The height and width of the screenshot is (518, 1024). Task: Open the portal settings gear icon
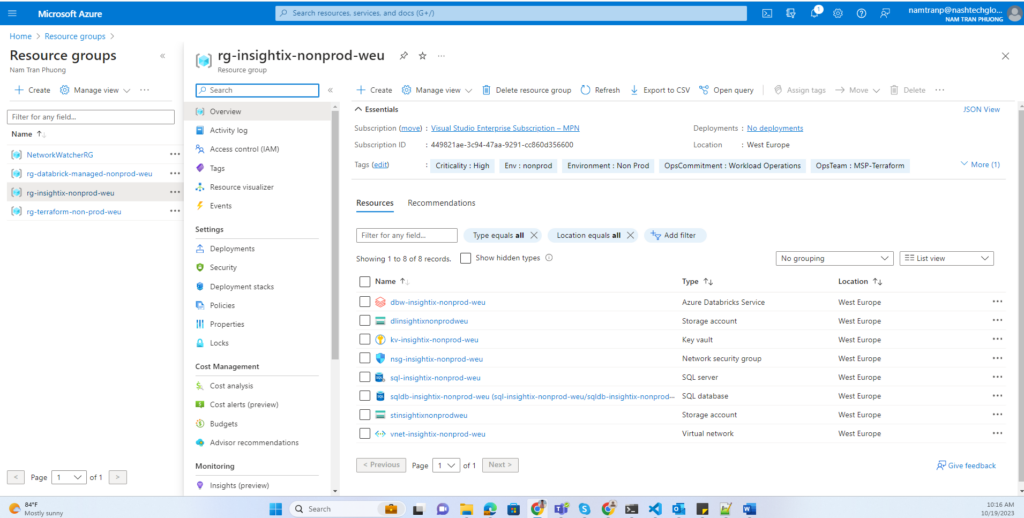click(837, 14)
